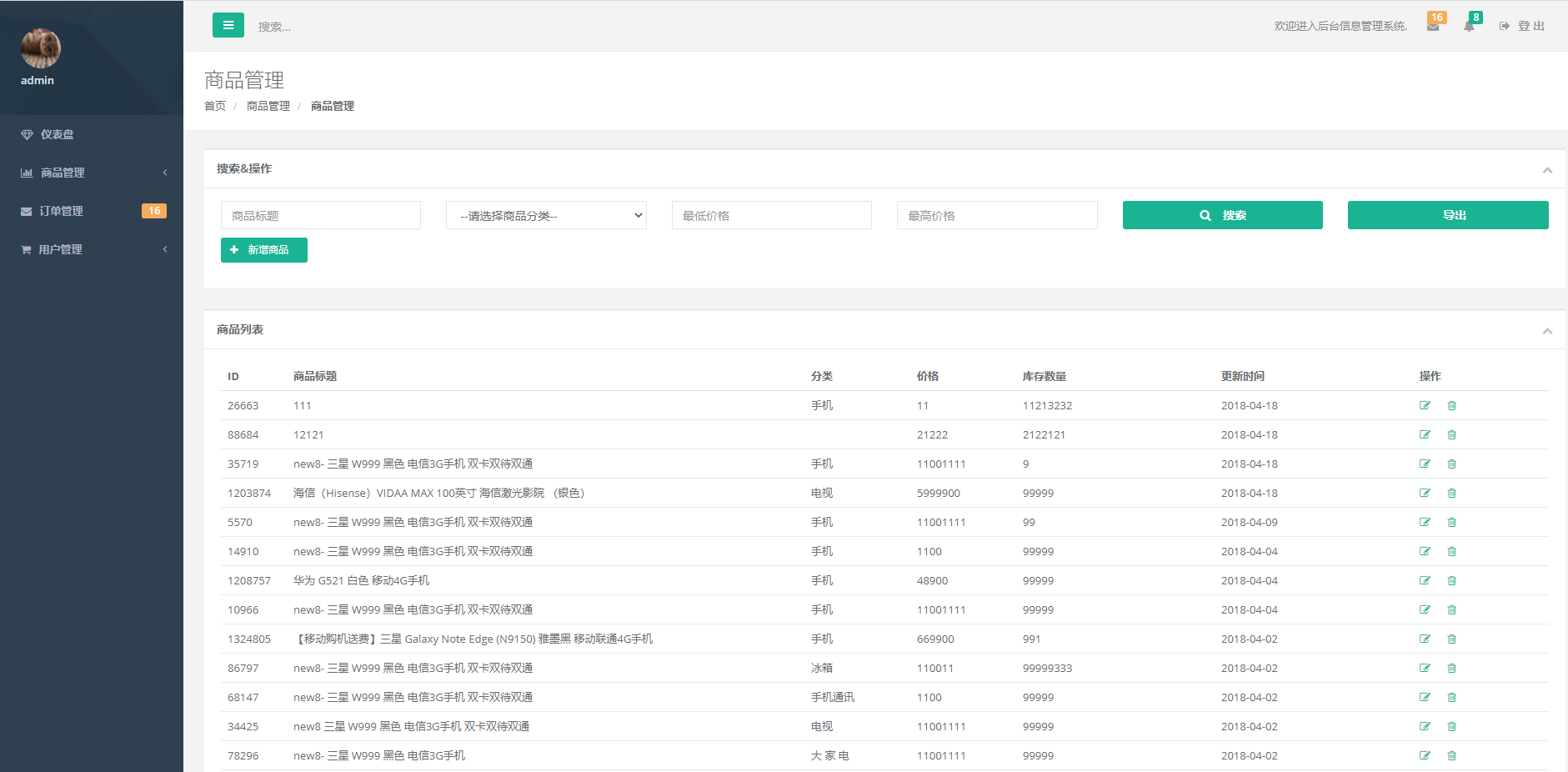Expand the 用户管理 sidebar menu
This screenshot has width=1568, height=772.
click(x=92, y=249)
